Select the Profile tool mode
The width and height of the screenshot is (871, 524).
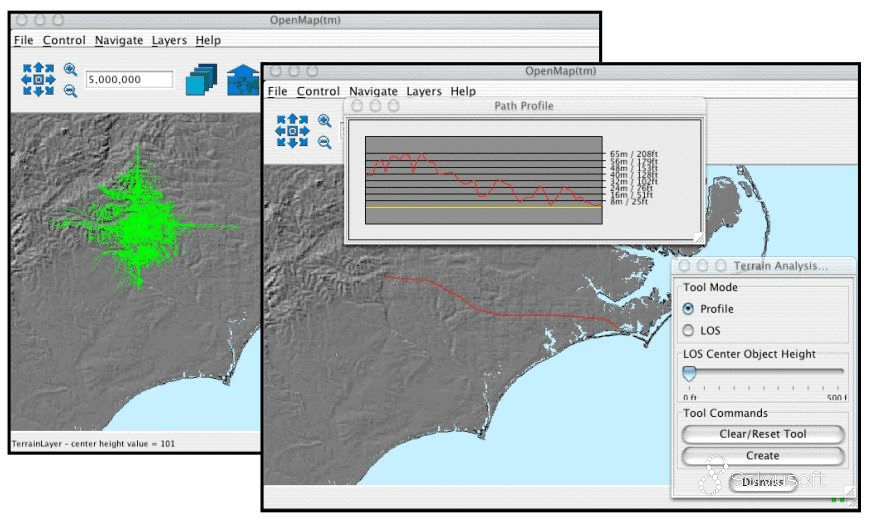coord(688,308)
